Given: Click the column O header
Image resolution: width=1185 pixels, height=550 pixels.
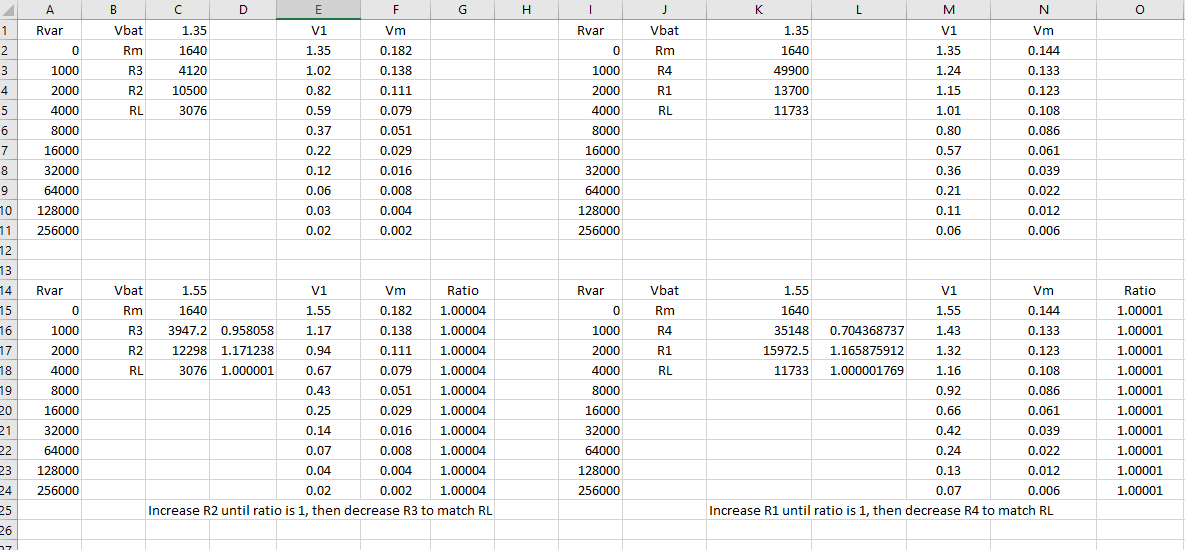Looking at the screenshot, I should (x=1140, y=9).
